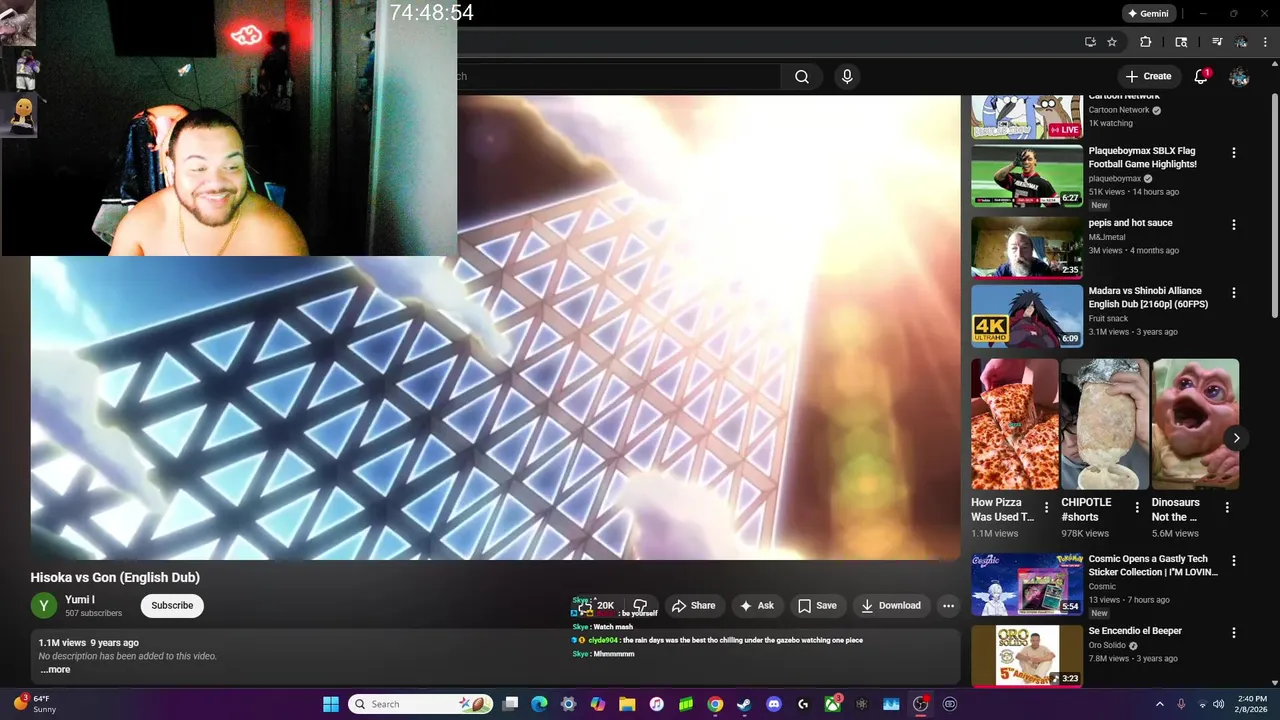Viewport: 1280px width, 720px height.
Task: Show hidden system tray icons
Action: pos(1160,704)
